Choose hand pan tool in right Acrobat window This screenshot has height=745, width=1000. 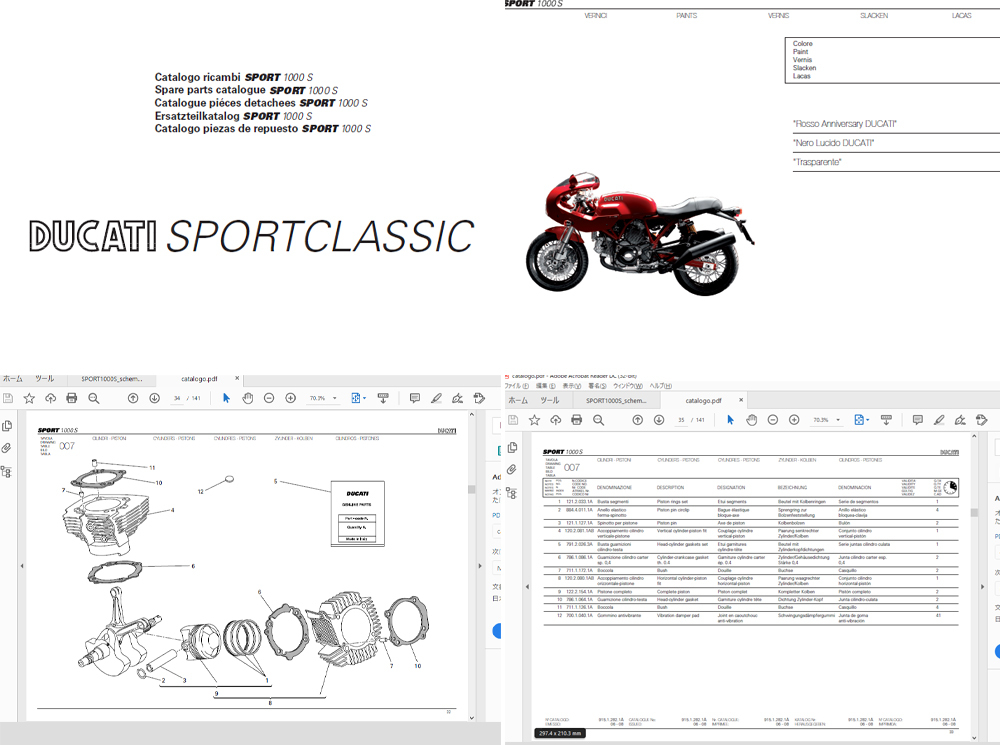pos(752,420)
